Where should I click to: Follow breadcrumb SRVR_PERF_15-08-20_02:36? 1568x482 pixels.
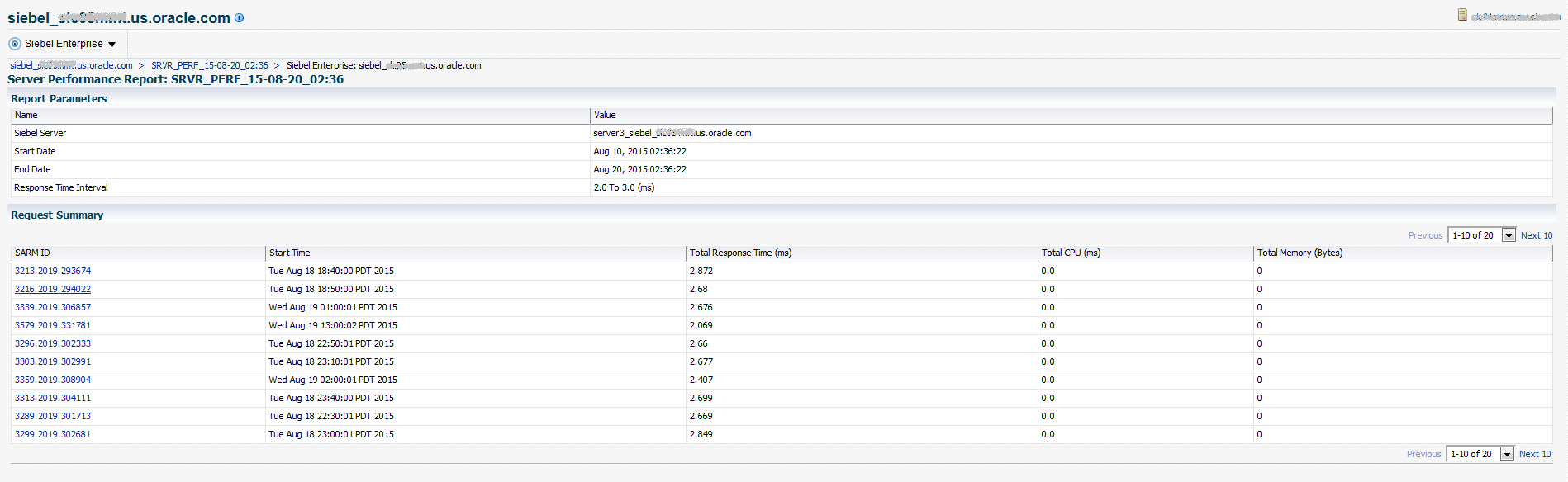pos(209,65)
